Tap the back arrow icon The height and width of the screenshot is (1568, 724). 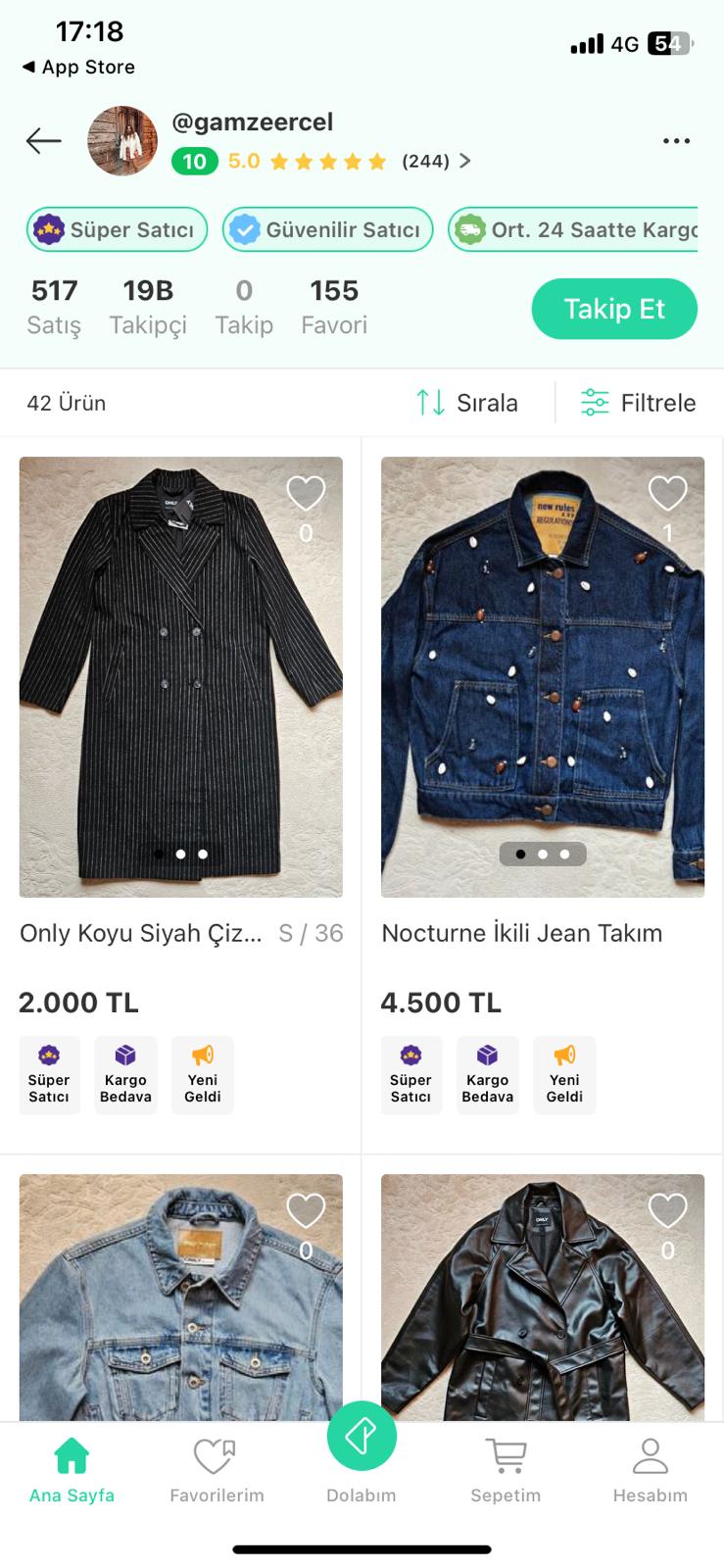[x=44, y=141]
